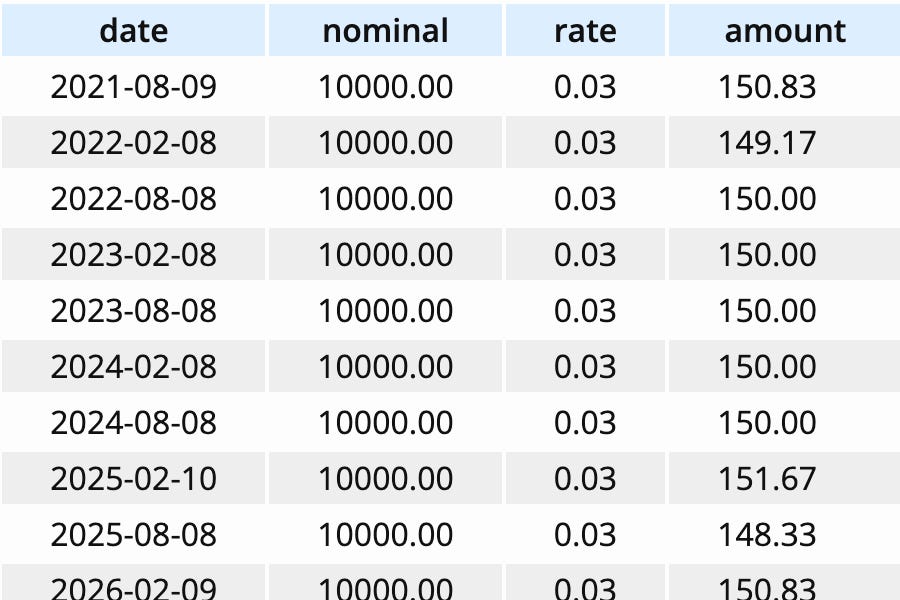Click the amount value 148.33
This screenshot has width=900, height=600.
tap(767, 534)
